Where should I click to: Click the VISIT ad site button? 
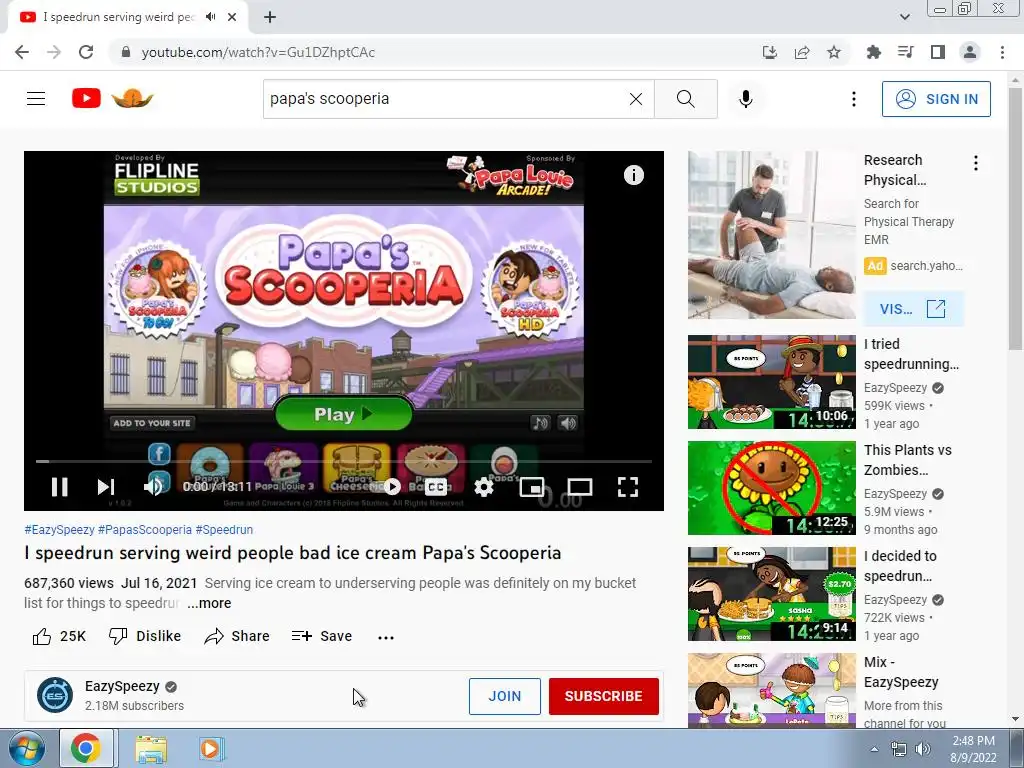(x=913, y=309)
